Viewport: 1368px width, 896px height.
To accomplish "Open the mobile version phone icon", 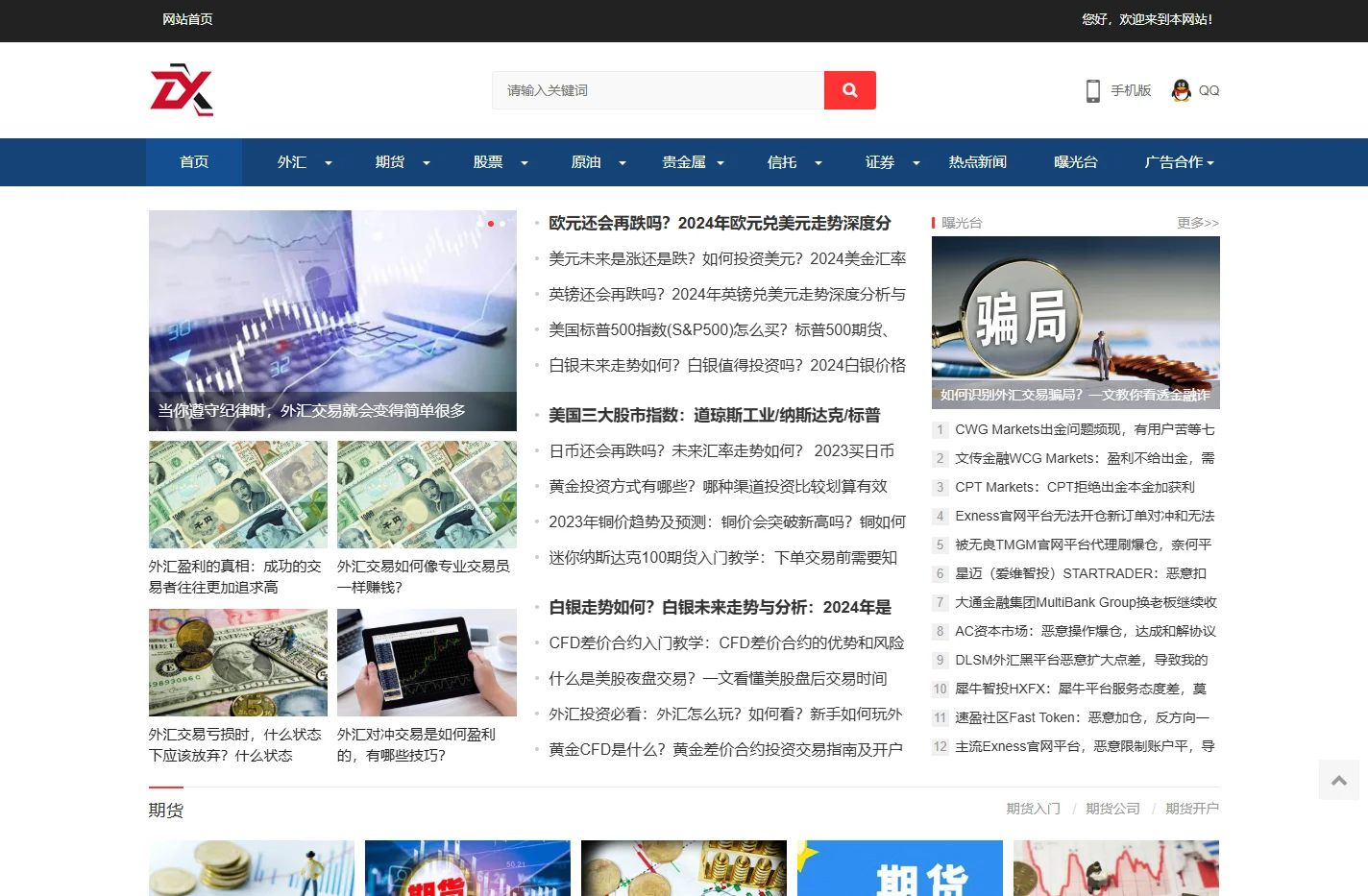I will point(1092,90).
